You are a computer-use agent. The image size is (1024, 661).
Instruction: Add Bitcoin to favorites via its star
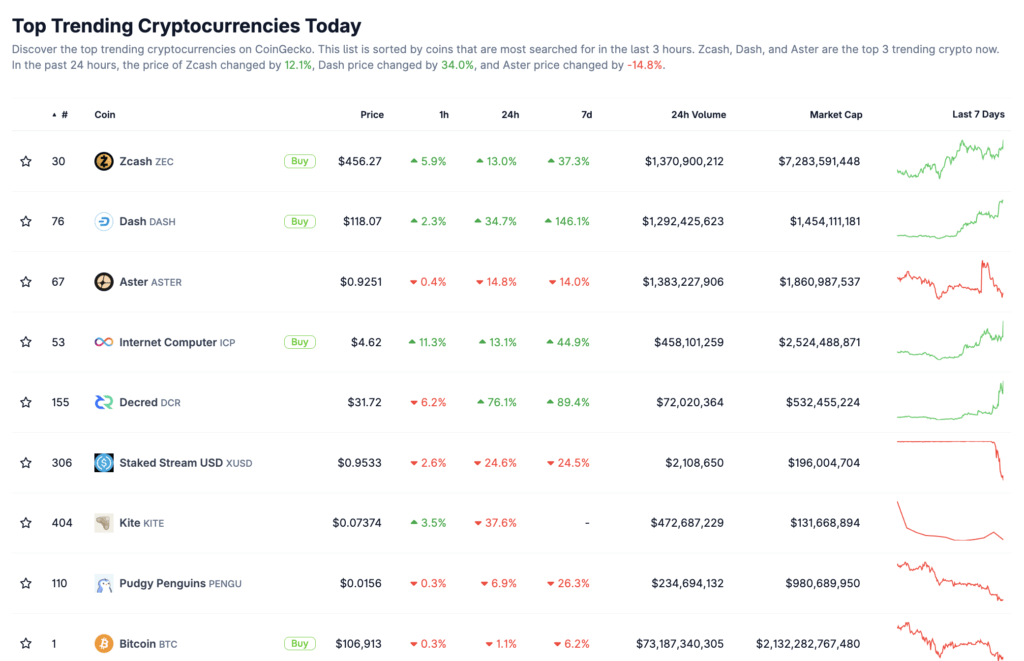click(x=26, y=643)
